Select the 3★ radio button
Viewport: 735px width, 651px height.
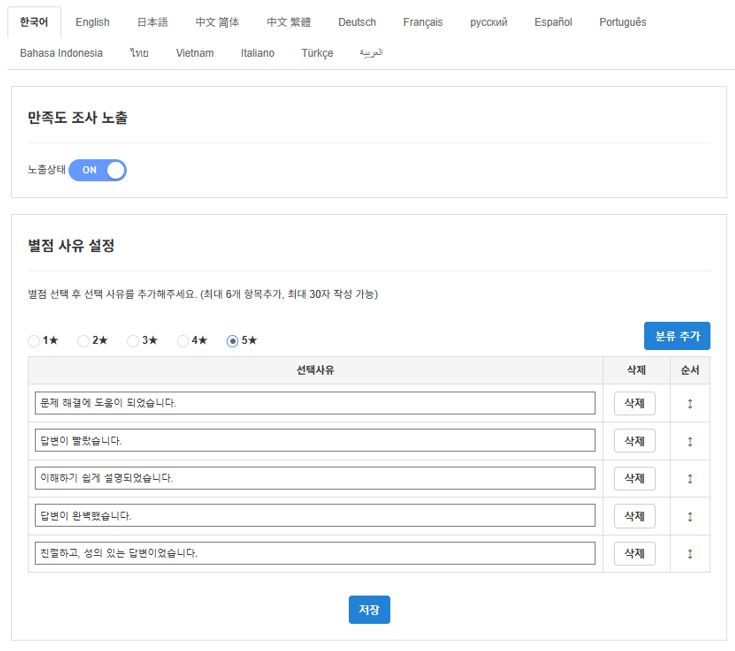click(133, 341)
